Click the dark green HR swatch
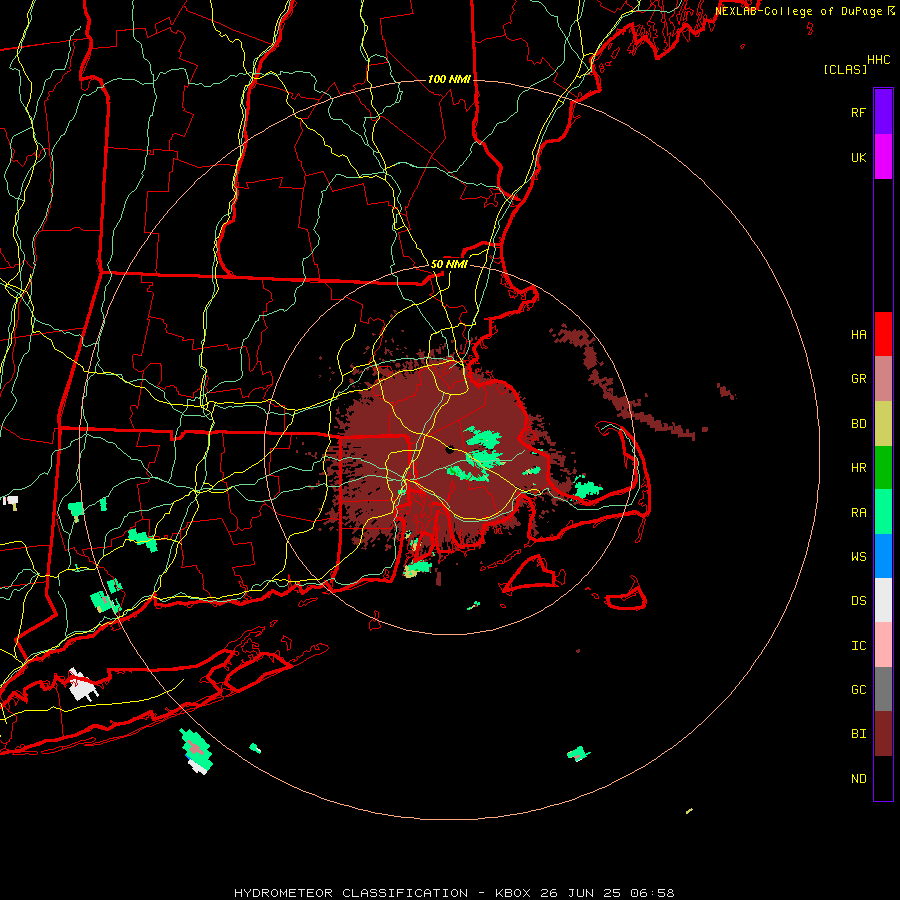Viewport: 900px width, 900px height. pyautogui.click(x=883, y=467)
